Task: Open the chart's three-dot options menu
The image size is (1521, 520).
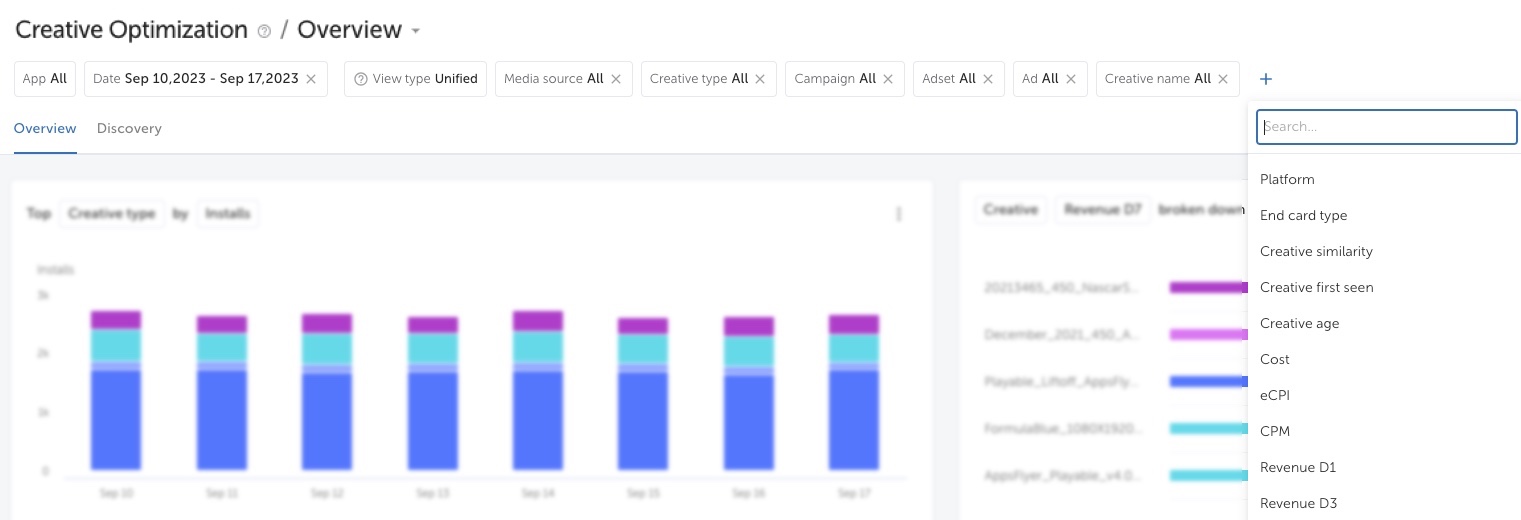Action: [x=899, y=214]
